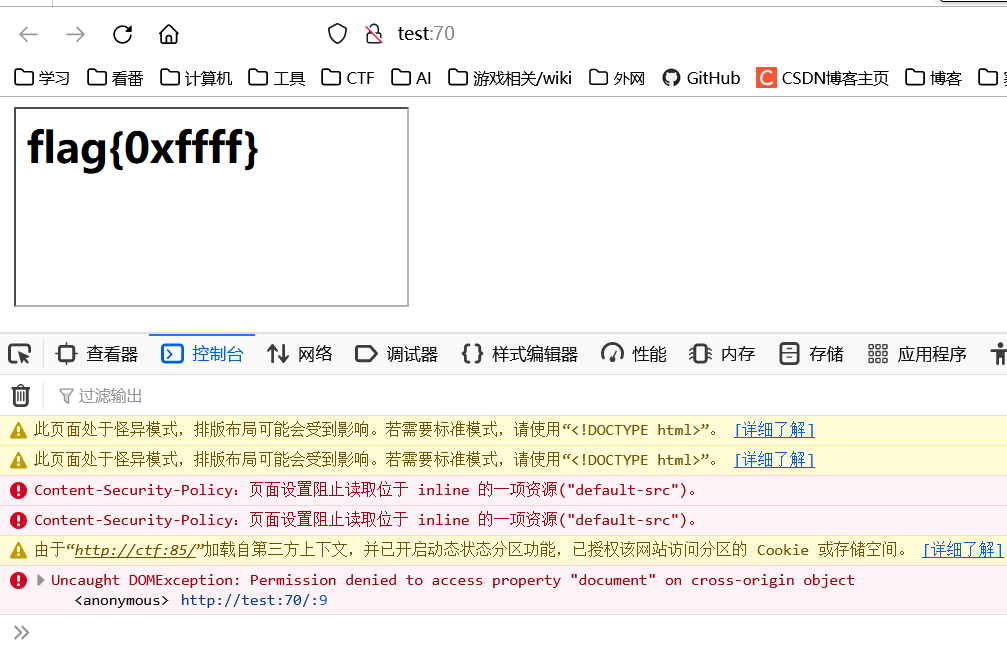Go forward to the next page
Viewport: 1007px width, 656px height.
point(76,34)
